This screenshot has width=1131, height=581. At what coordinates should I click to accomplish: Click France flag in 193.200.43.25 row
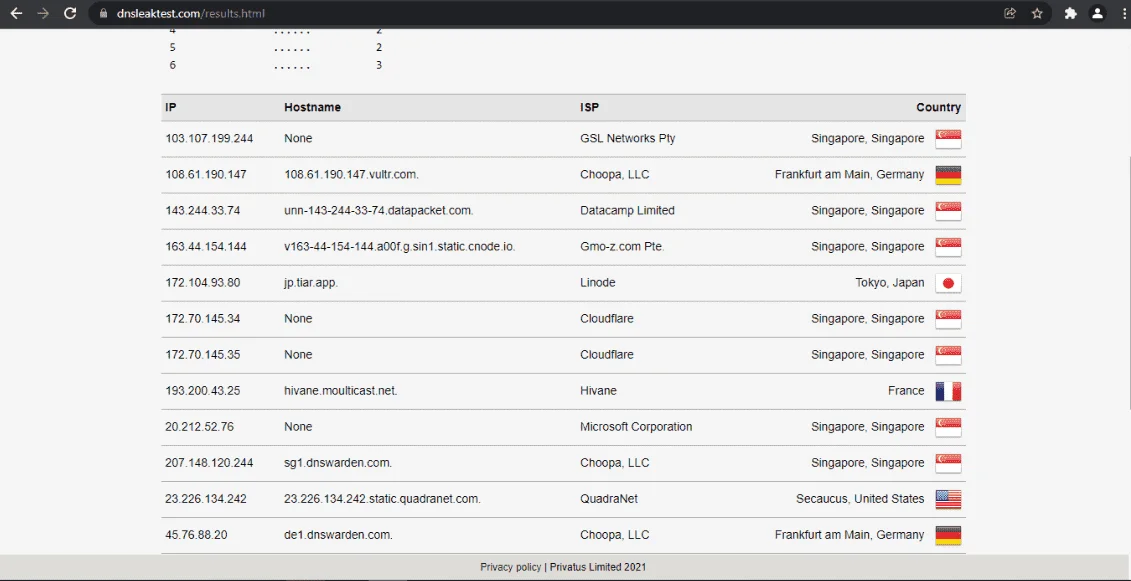point(949,391)
